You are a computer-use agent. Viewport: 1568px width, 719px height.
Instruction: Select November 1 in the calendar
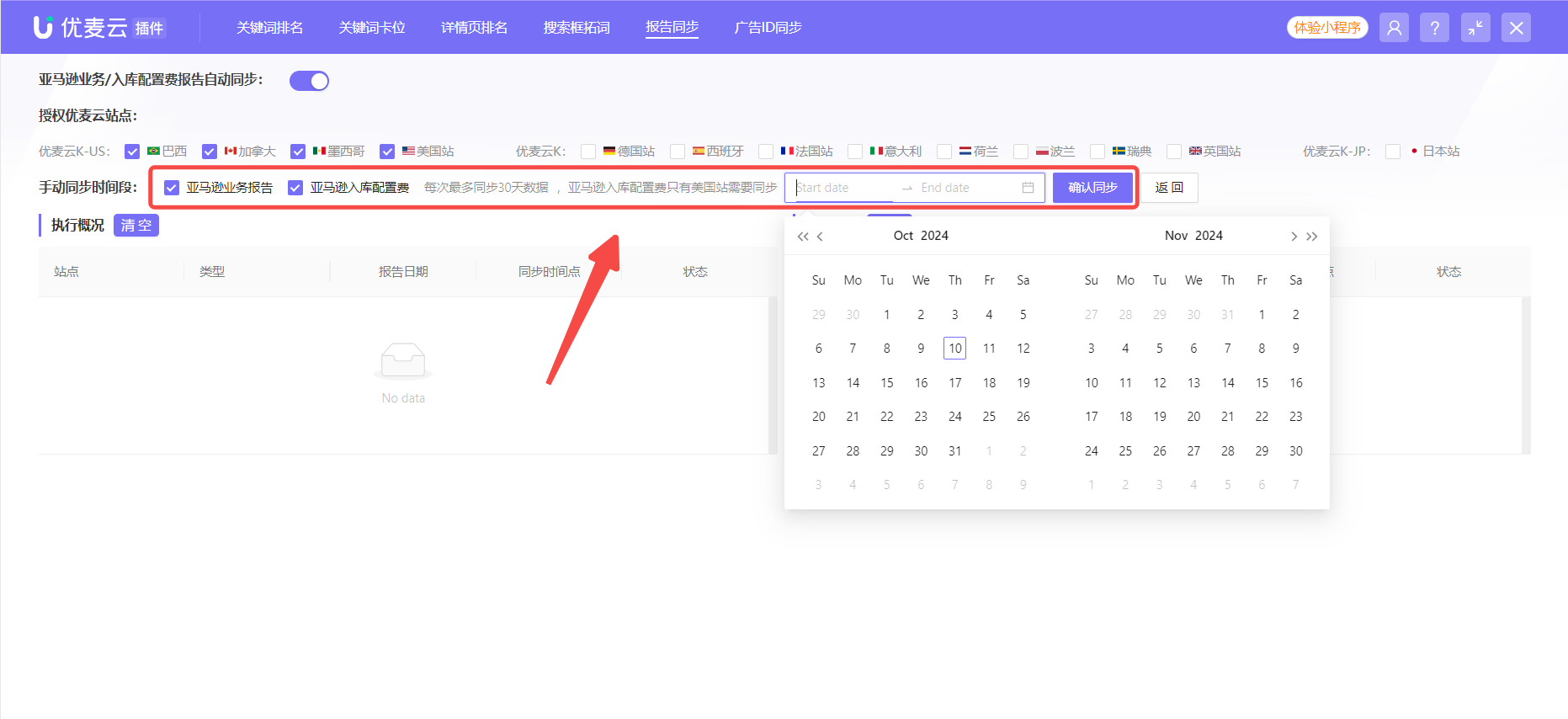pos(1262,315)
